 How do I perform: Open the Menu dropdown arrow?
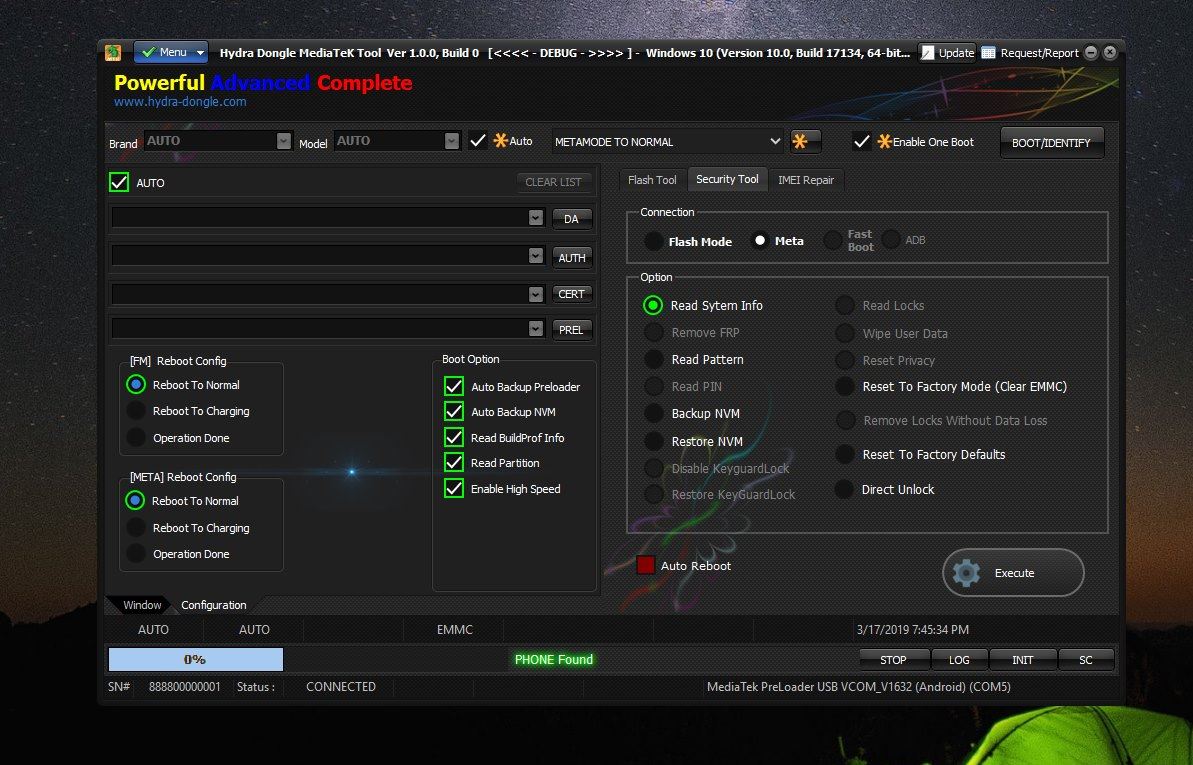click(x=200, y=53)
